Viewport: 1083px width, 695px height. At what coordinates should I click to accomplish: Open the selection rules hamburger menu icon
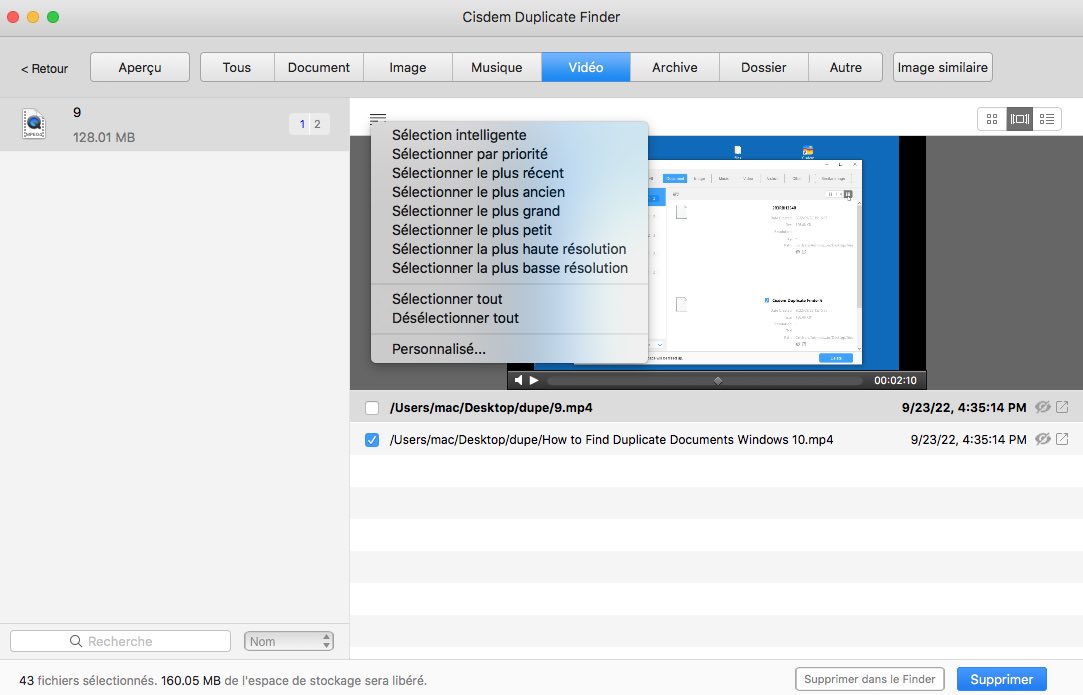tap(377, 118)
